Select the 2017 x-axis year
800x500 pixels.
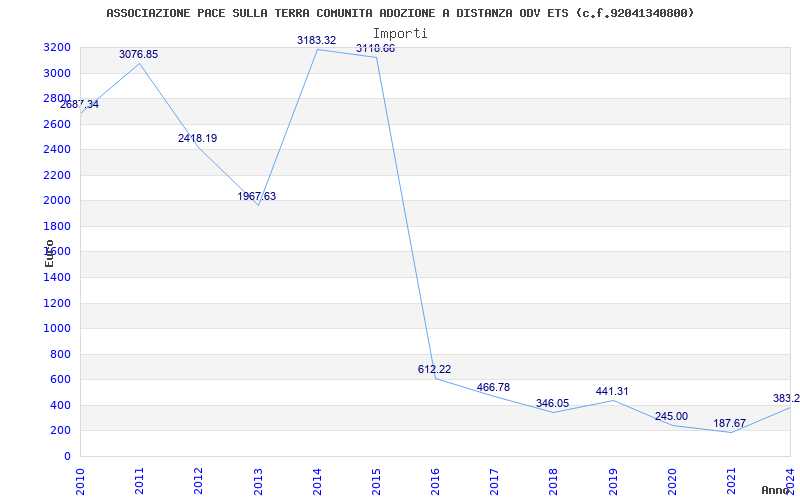494,481
